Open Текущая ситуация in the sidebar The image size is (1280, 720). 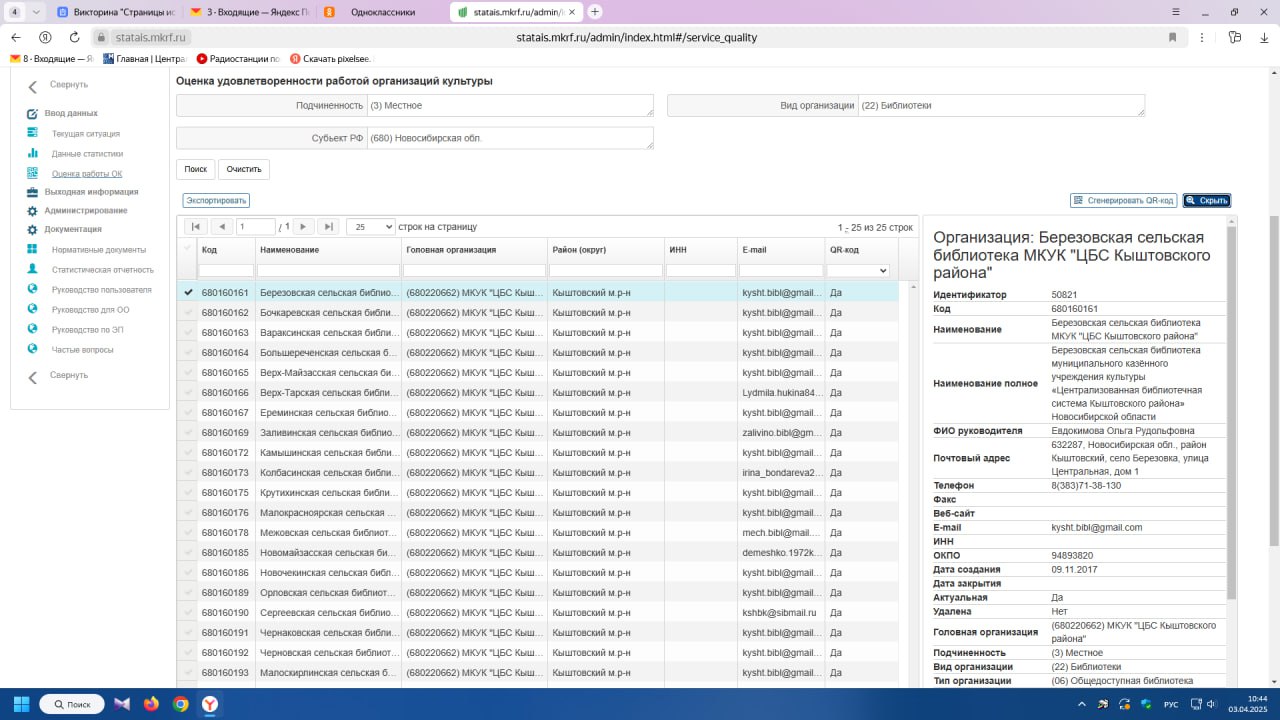(85, 134)
